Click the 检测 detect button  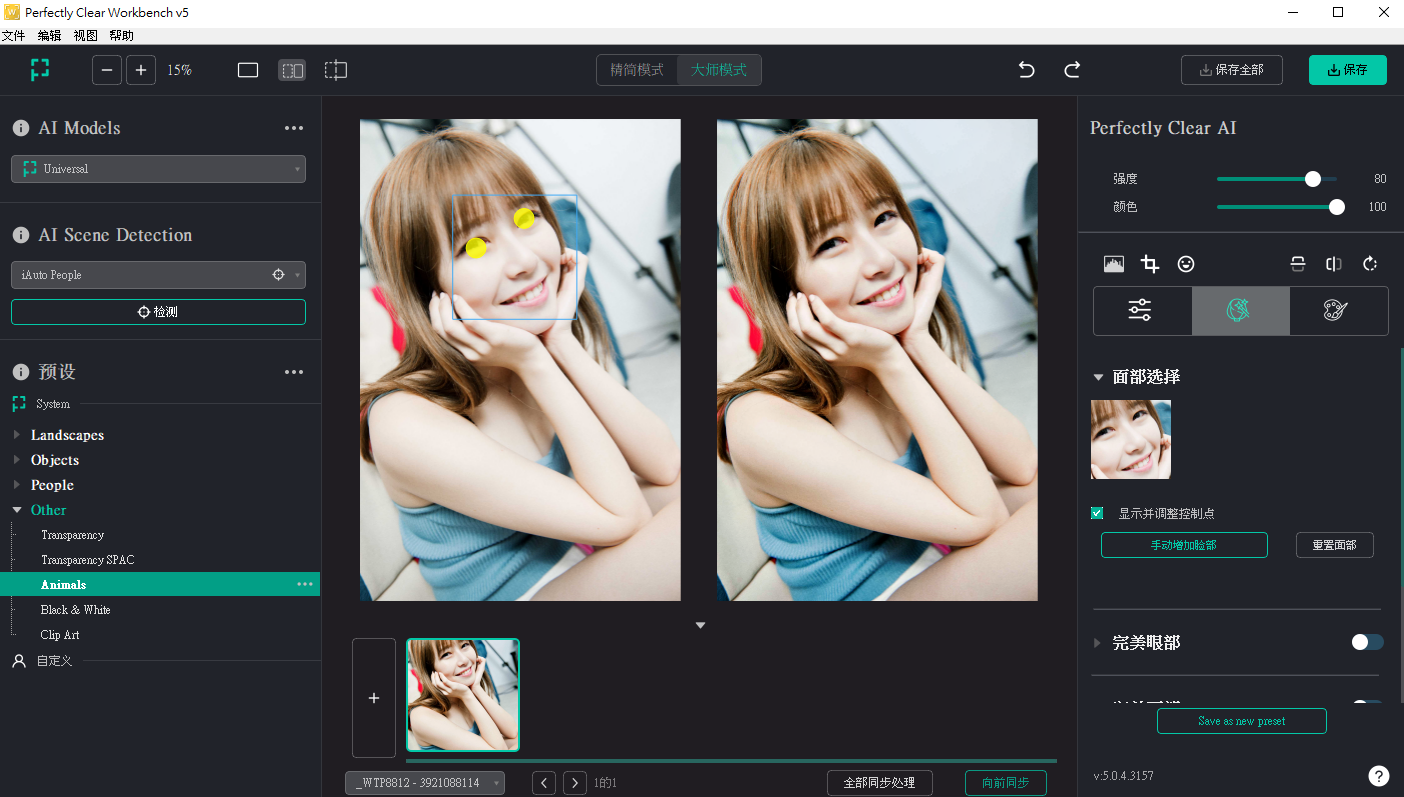158,312
